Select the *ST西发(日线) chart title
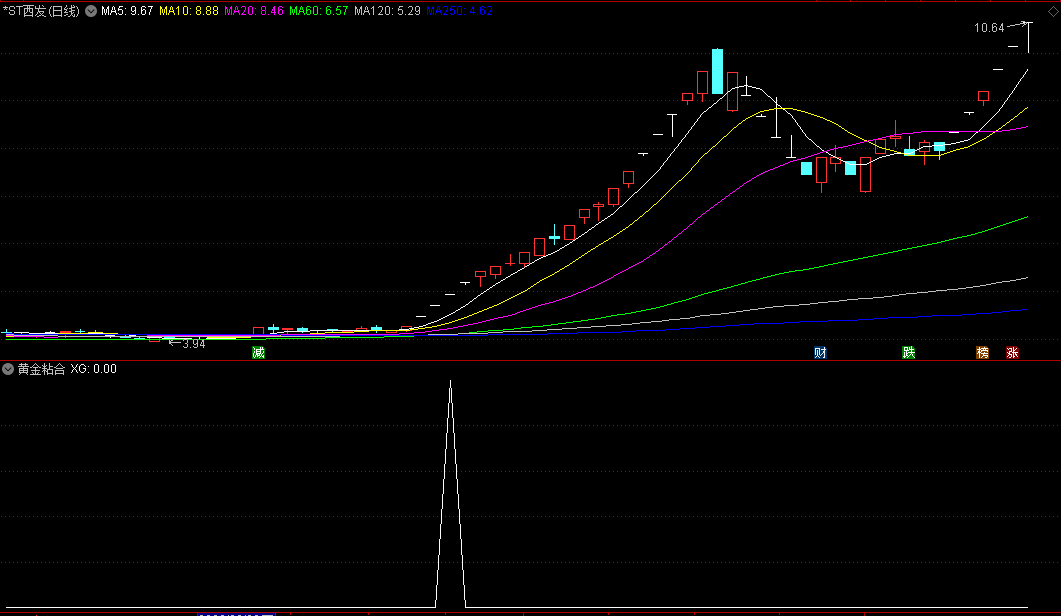This screenshot has height=616, width=1061. (x=41, y=11)
